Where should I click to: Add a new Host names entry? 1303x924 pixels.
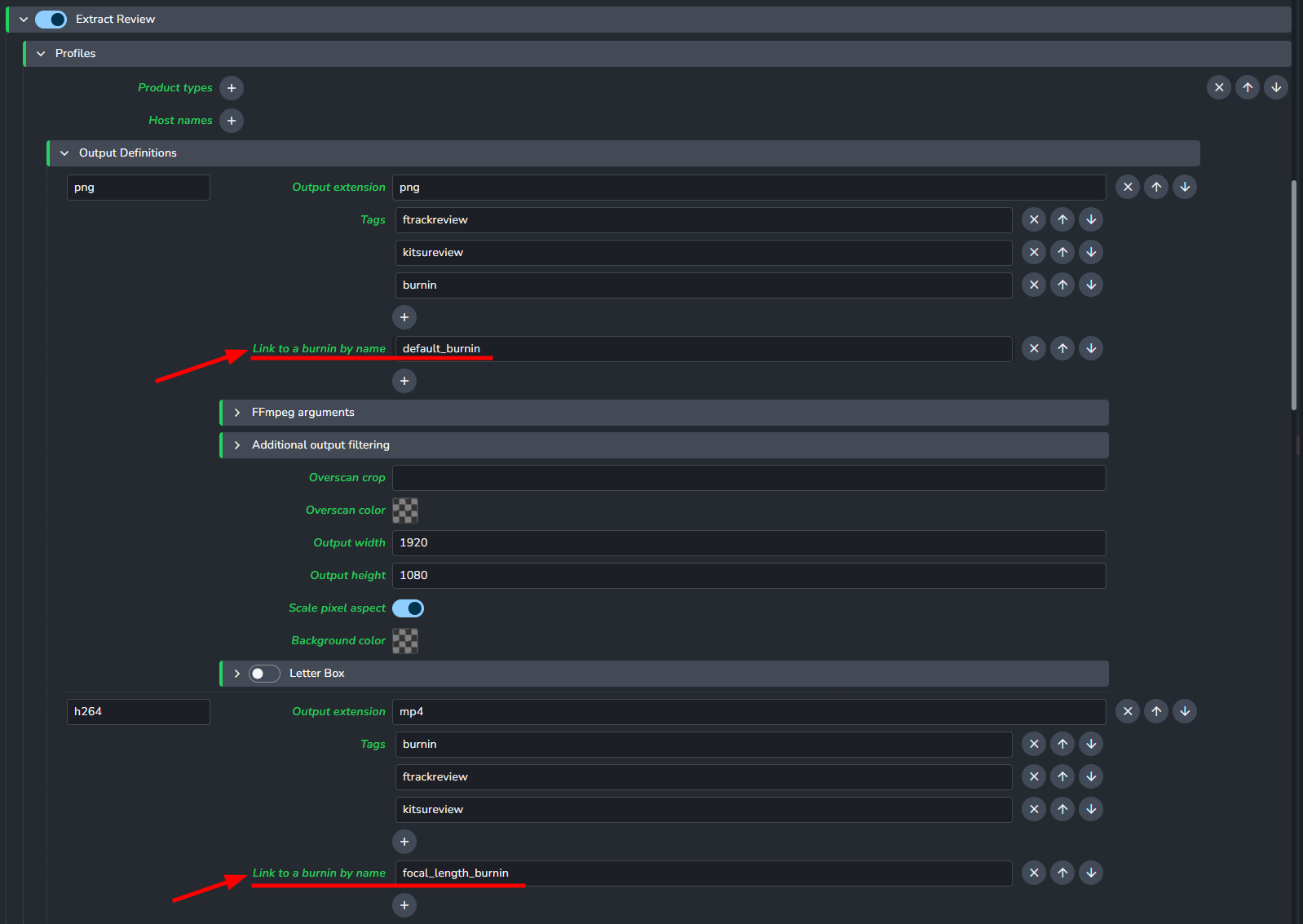(232, 121)
